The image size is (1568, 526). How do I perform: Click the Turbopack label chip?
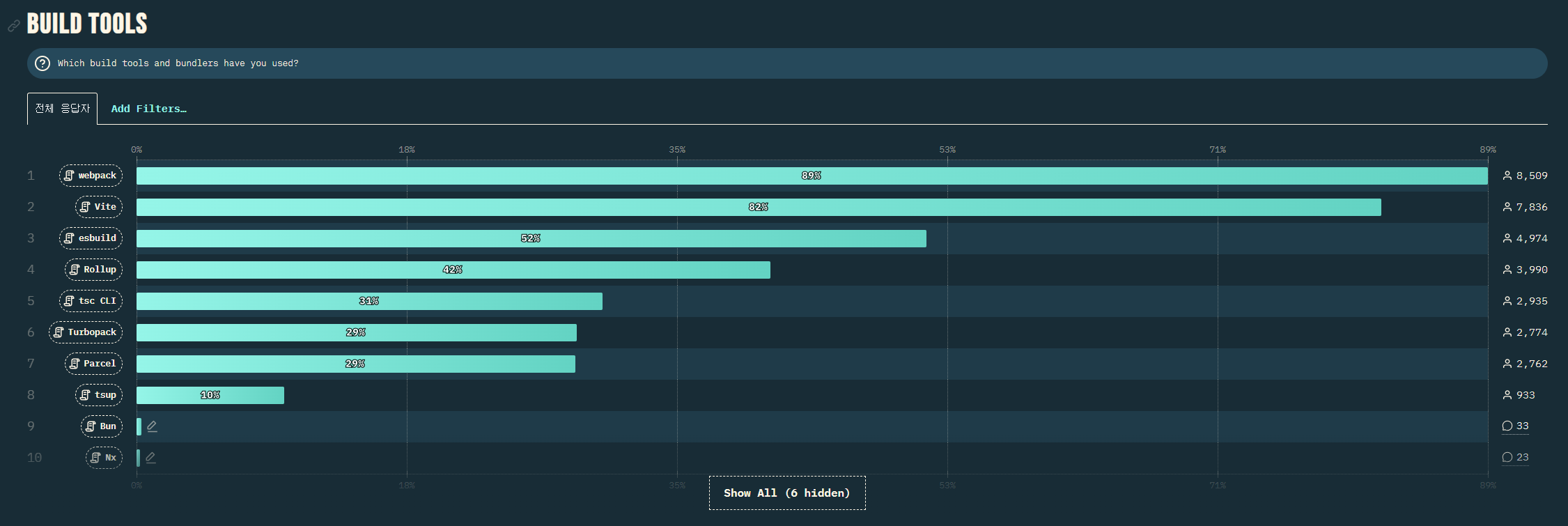coord(86,332)
